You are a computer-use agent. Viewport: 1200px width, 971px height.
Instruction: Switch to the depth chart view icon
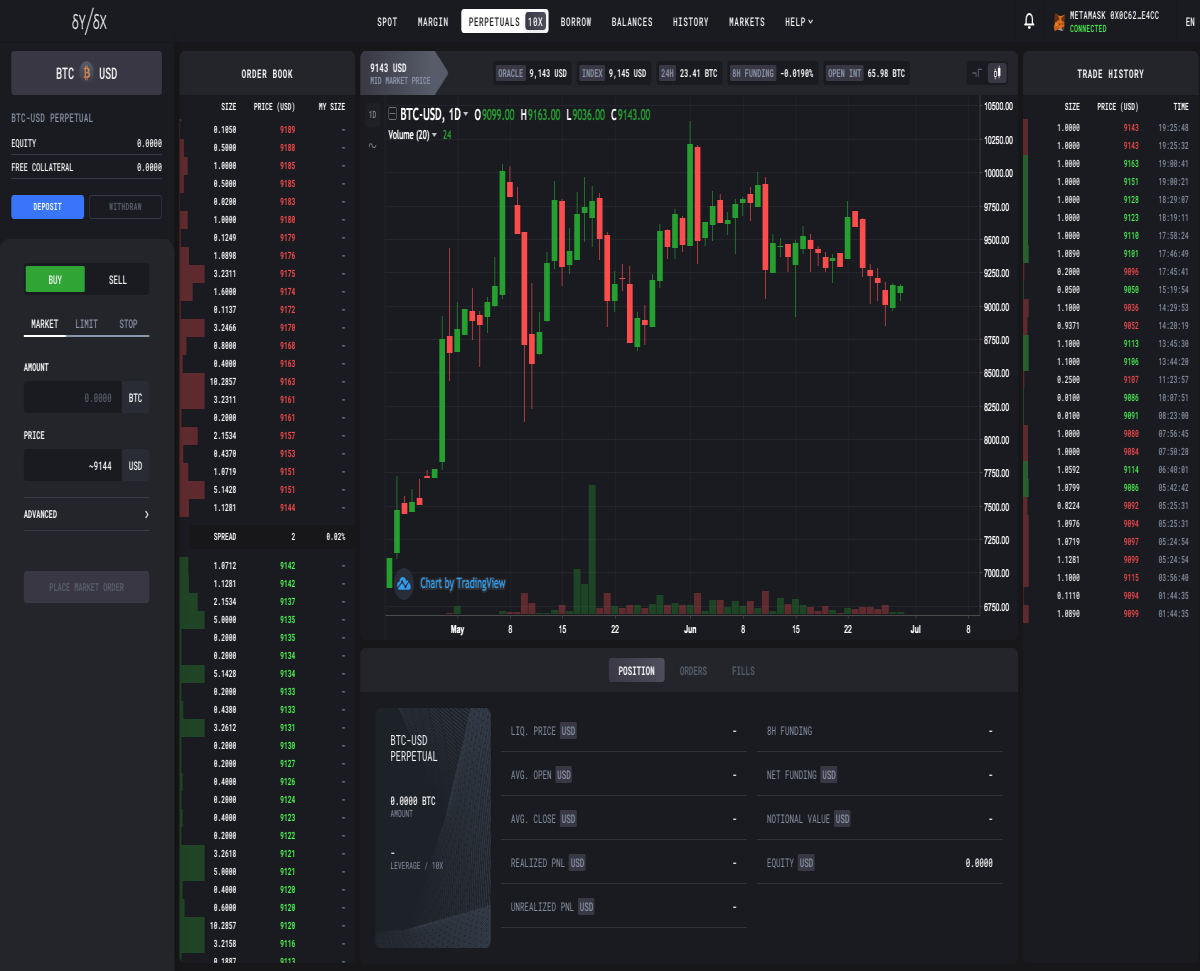pyautogui.click(x=976, y=73)
